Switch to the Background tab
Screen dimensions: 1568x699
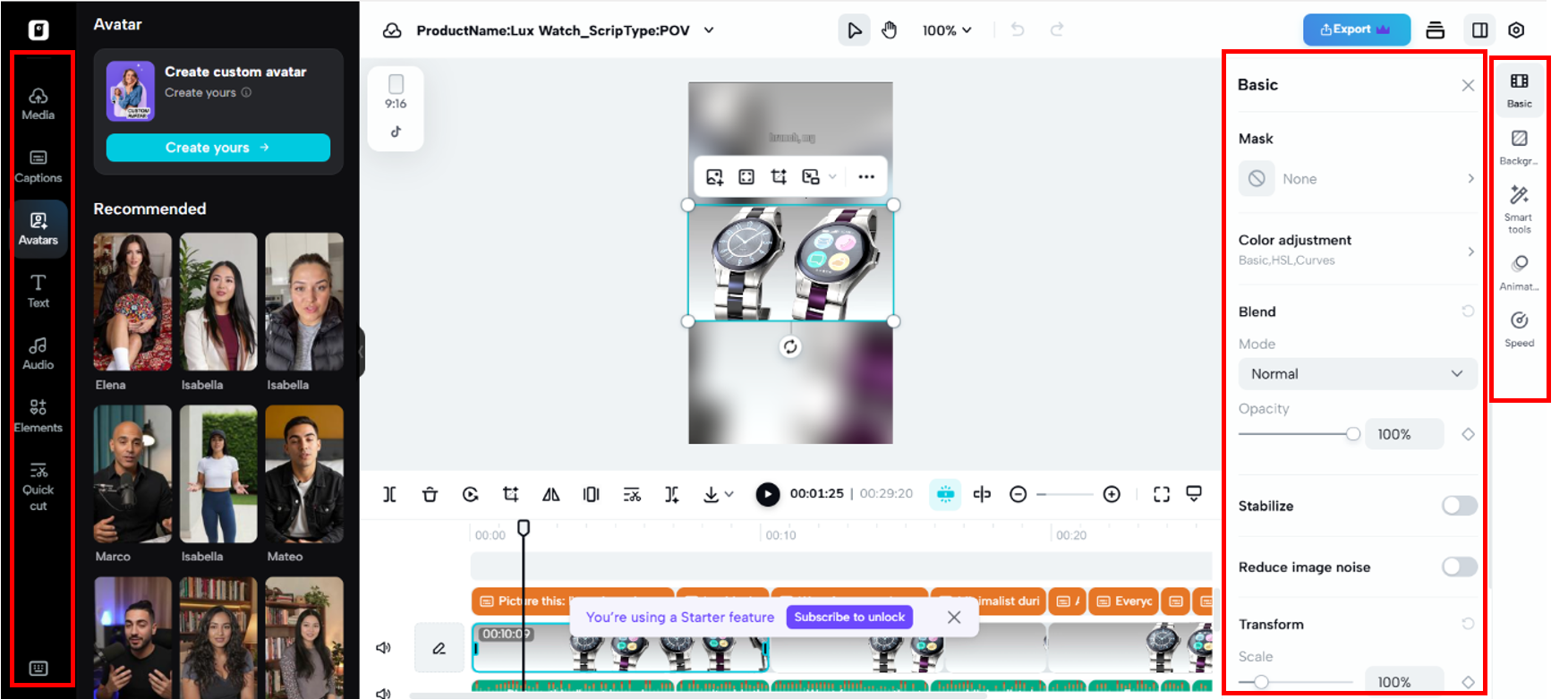tap(1520, 148)
